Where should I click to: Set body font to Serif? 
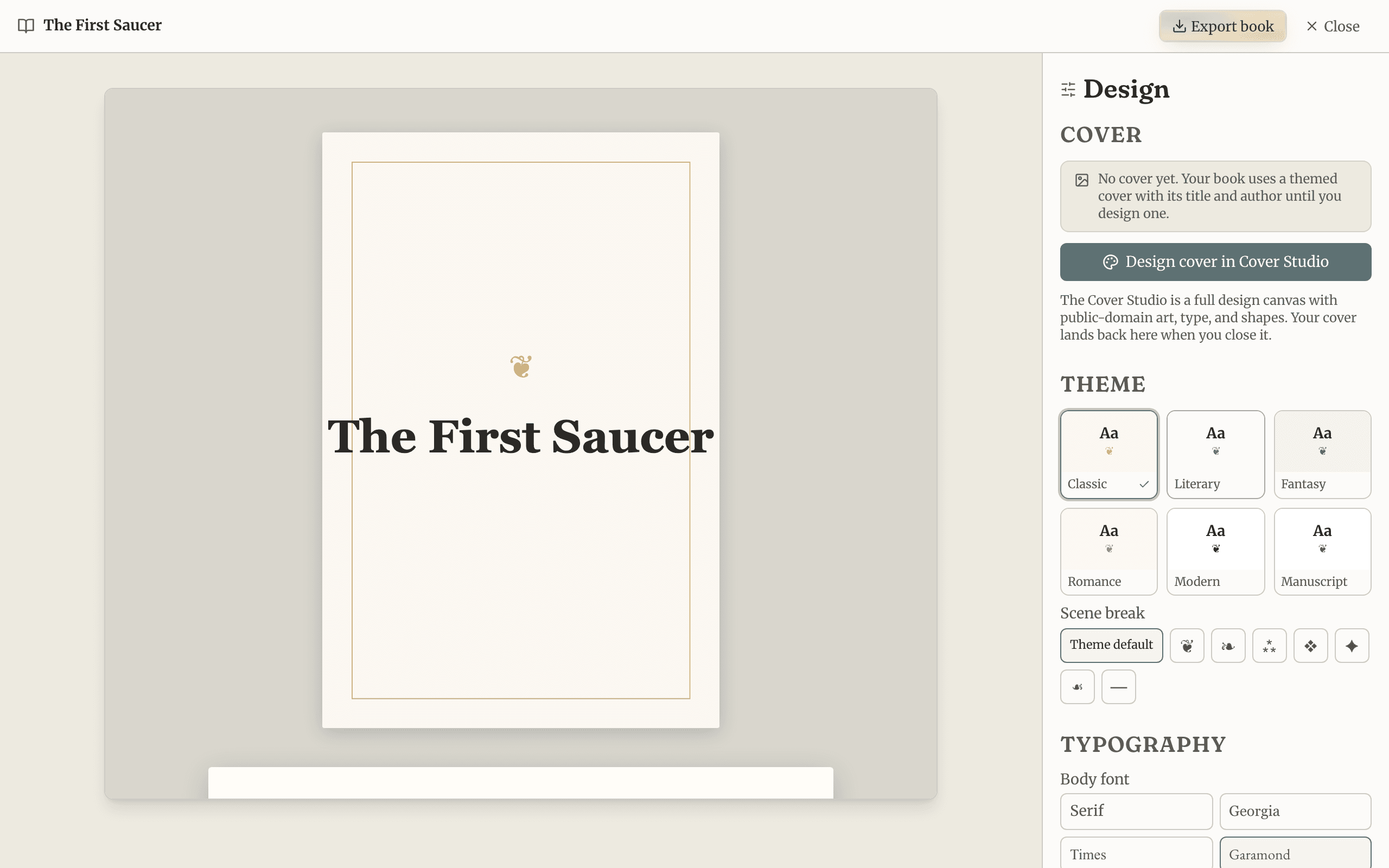(1137, 811)
